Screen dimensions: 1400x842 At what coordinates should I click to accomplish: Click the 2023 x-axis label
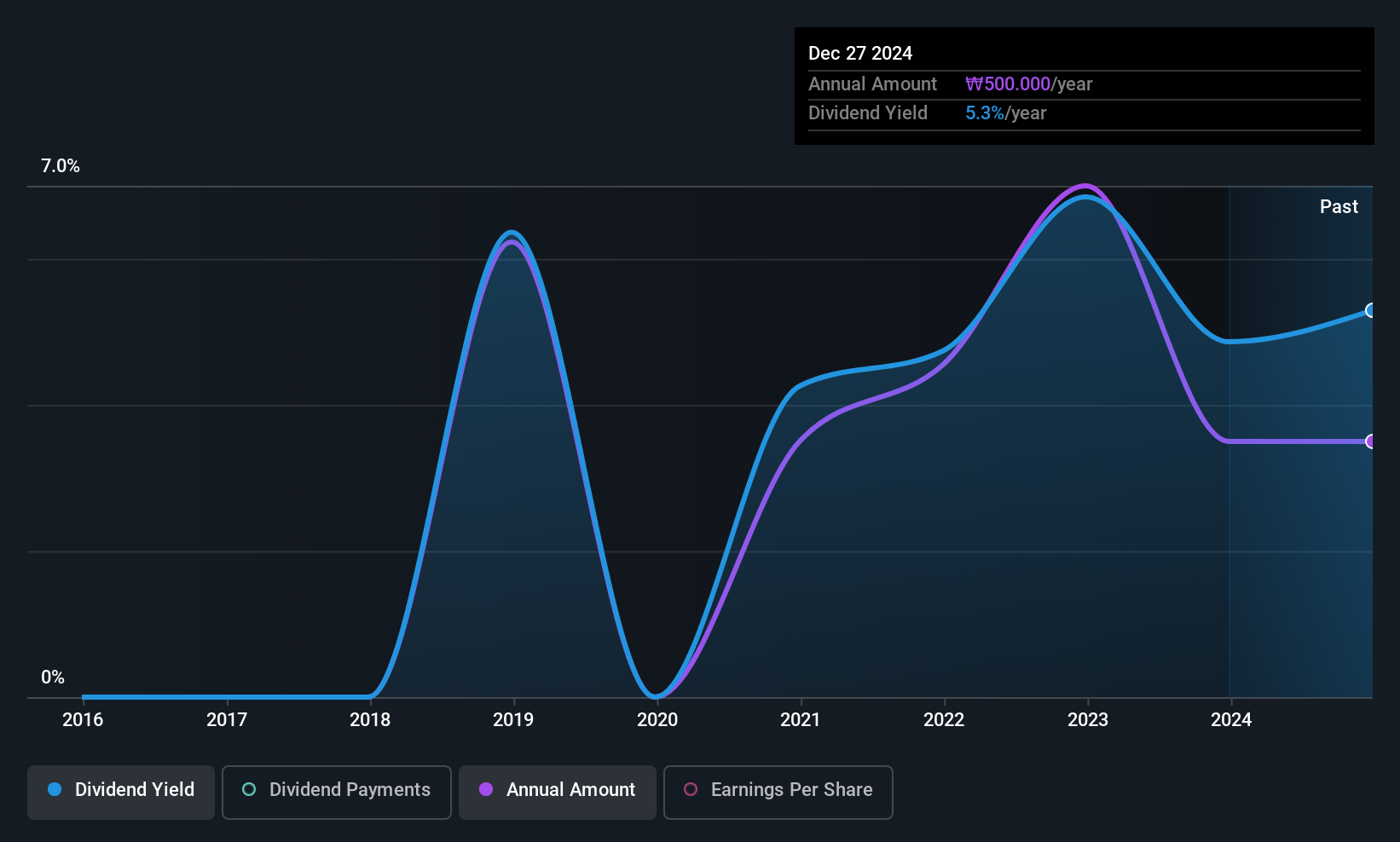pyautogui.click(x=1088, y=720)
